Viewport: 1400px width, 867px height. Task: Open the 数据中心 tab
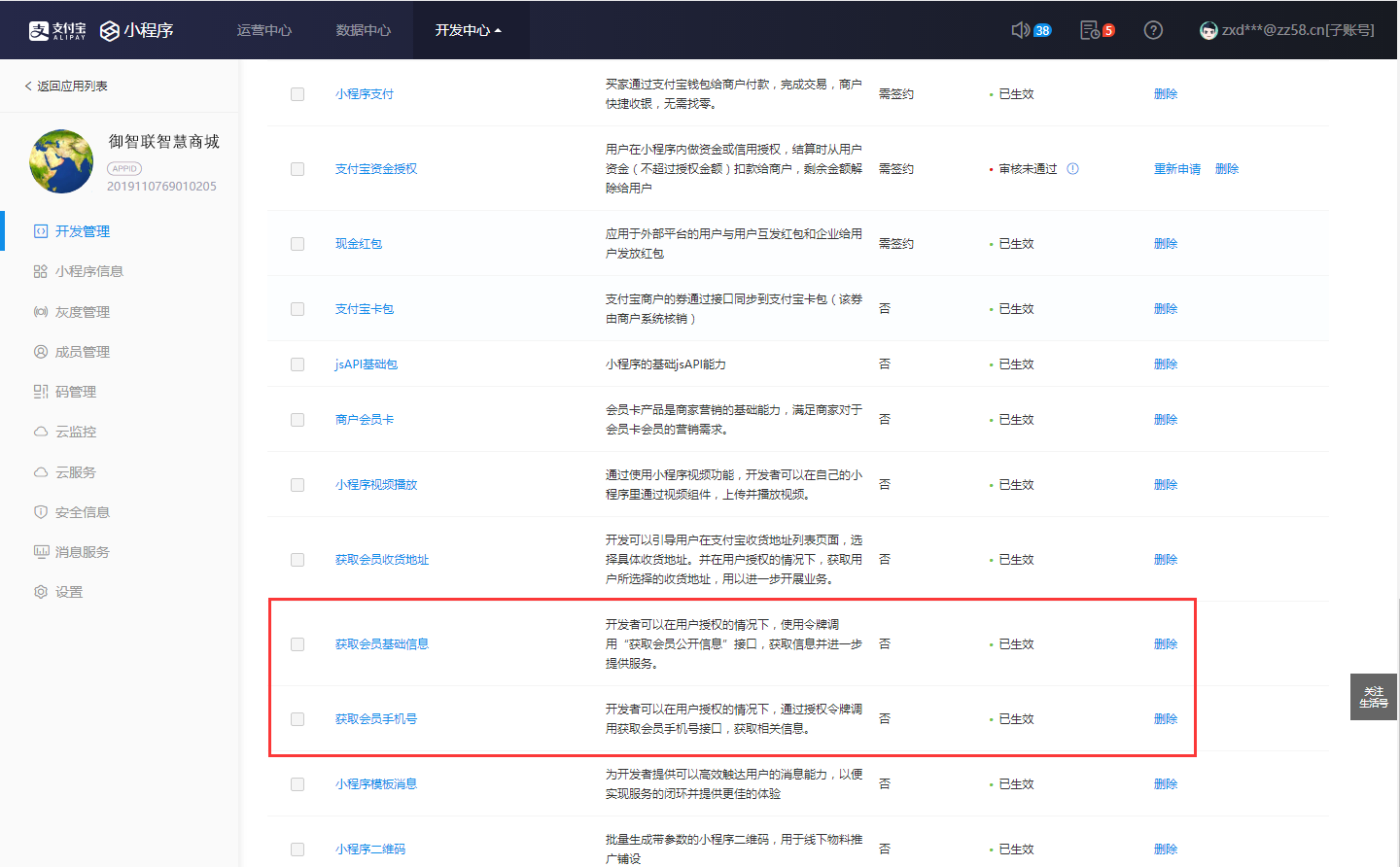pyautogui.click(x=363, y=30)
